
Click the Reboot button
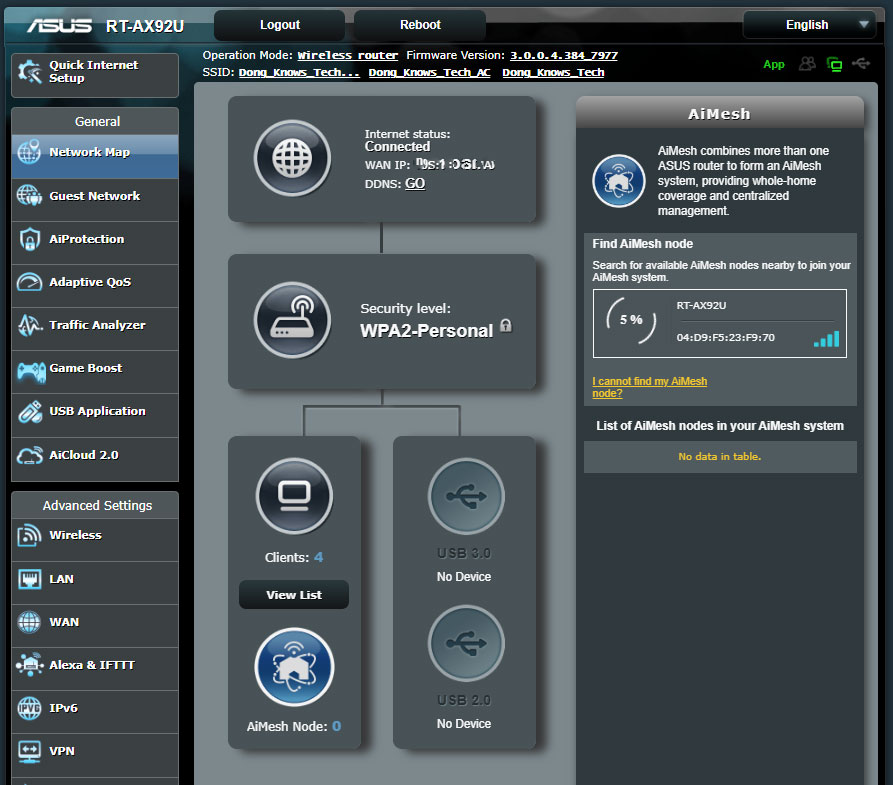pyautogui.click(x=420, y=25)
